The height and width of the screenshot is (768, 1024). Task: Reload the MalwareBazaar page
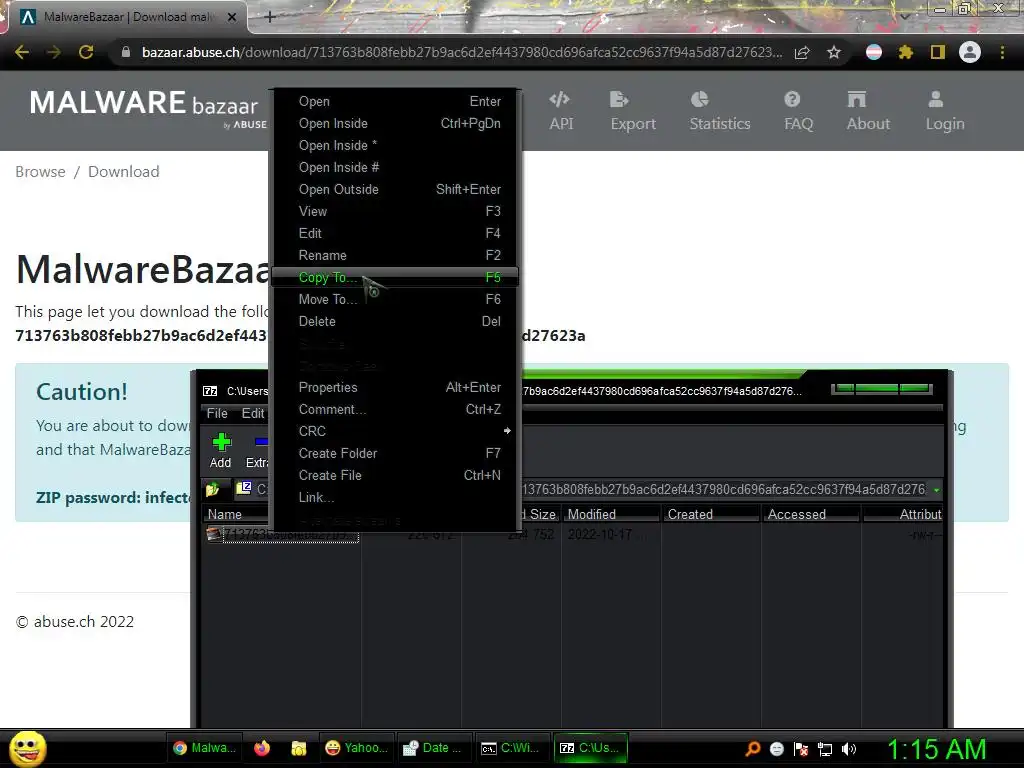click(86, 52)
